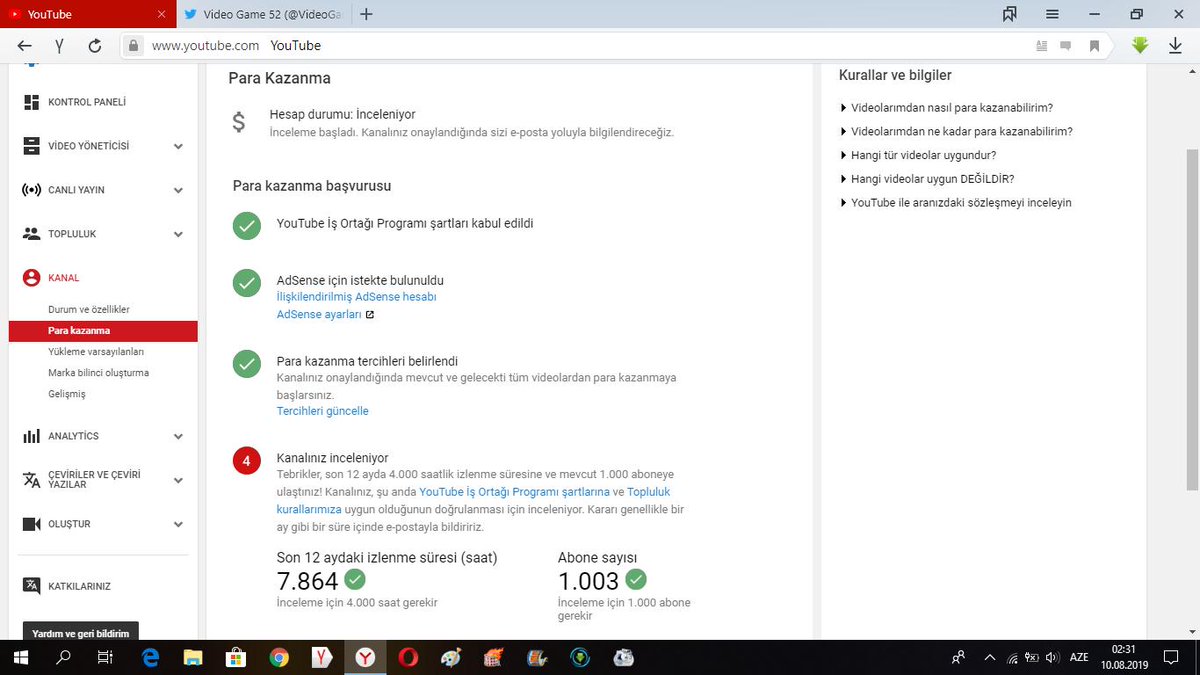Viewport: 1200px width, 675px height.
Task: Open Windows taskbar search
Action: click(x=63, y=657)
